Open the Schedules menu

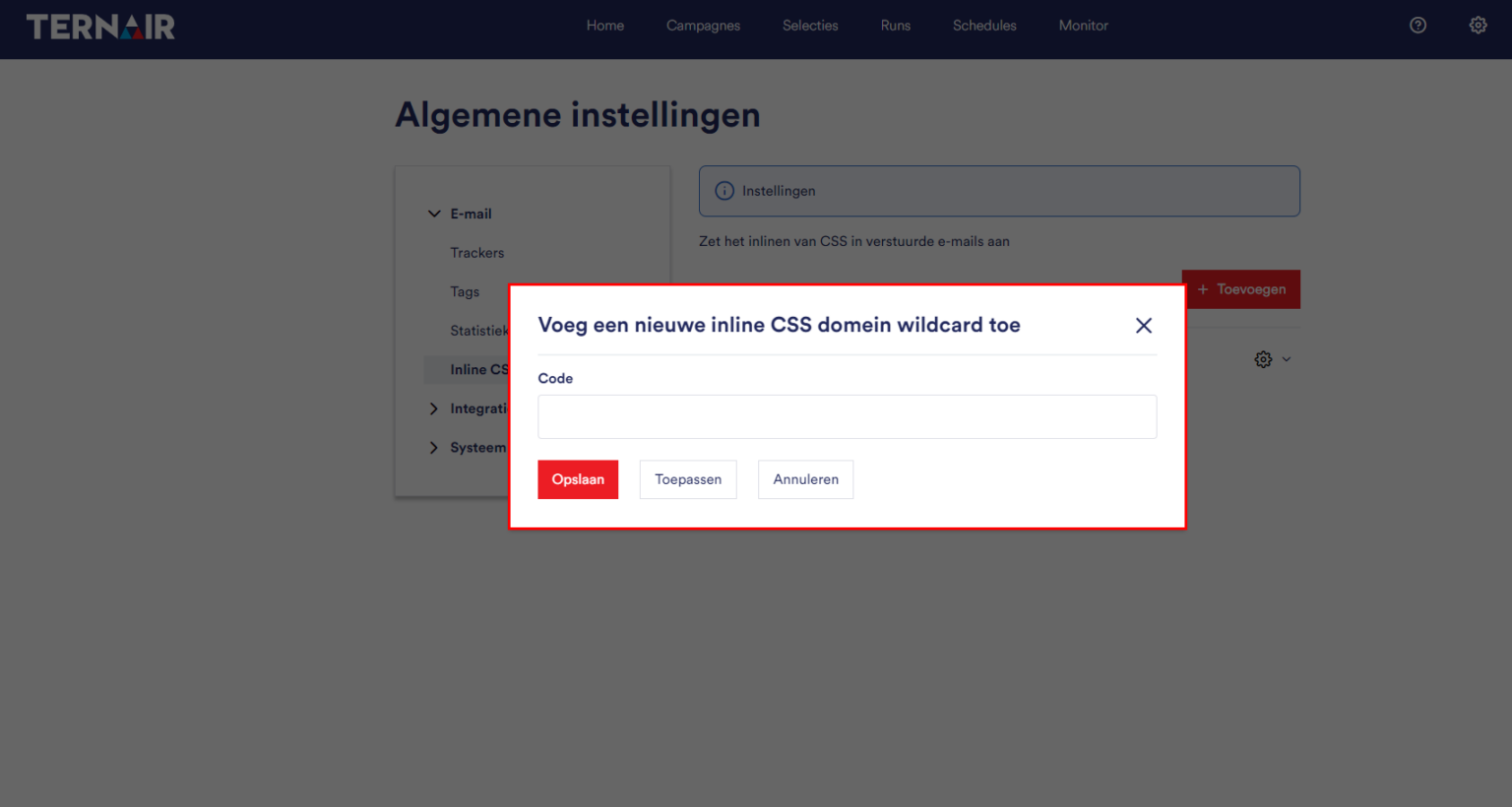tap(984, 26)
